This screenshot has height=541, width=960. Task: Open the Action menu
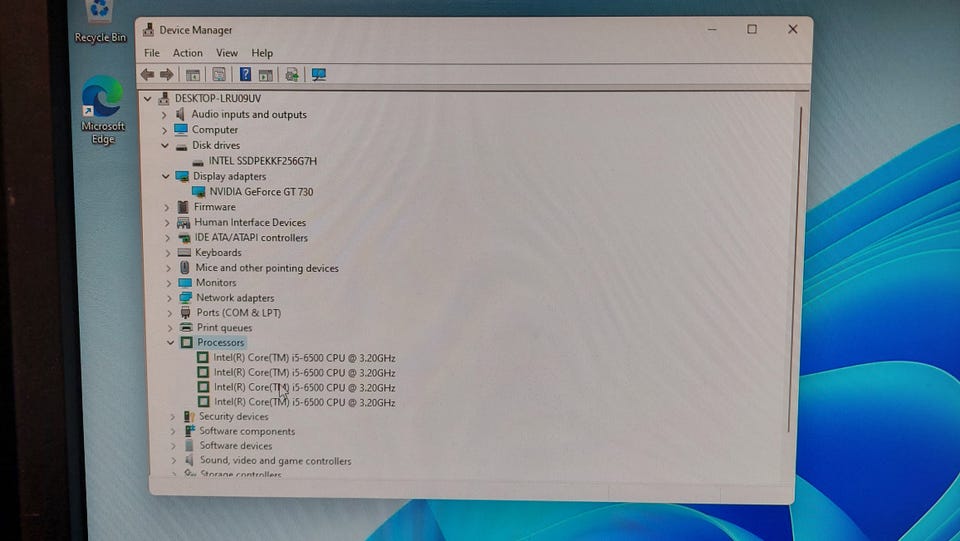click(187, 53)
